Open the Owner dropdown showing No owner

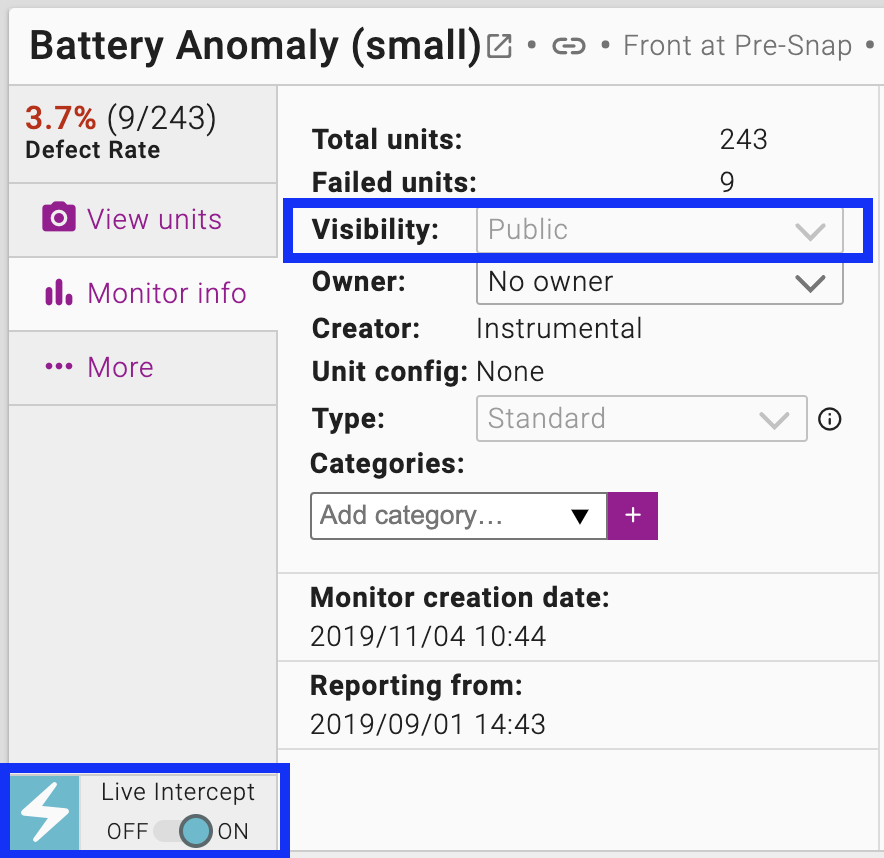coord(660,282)
